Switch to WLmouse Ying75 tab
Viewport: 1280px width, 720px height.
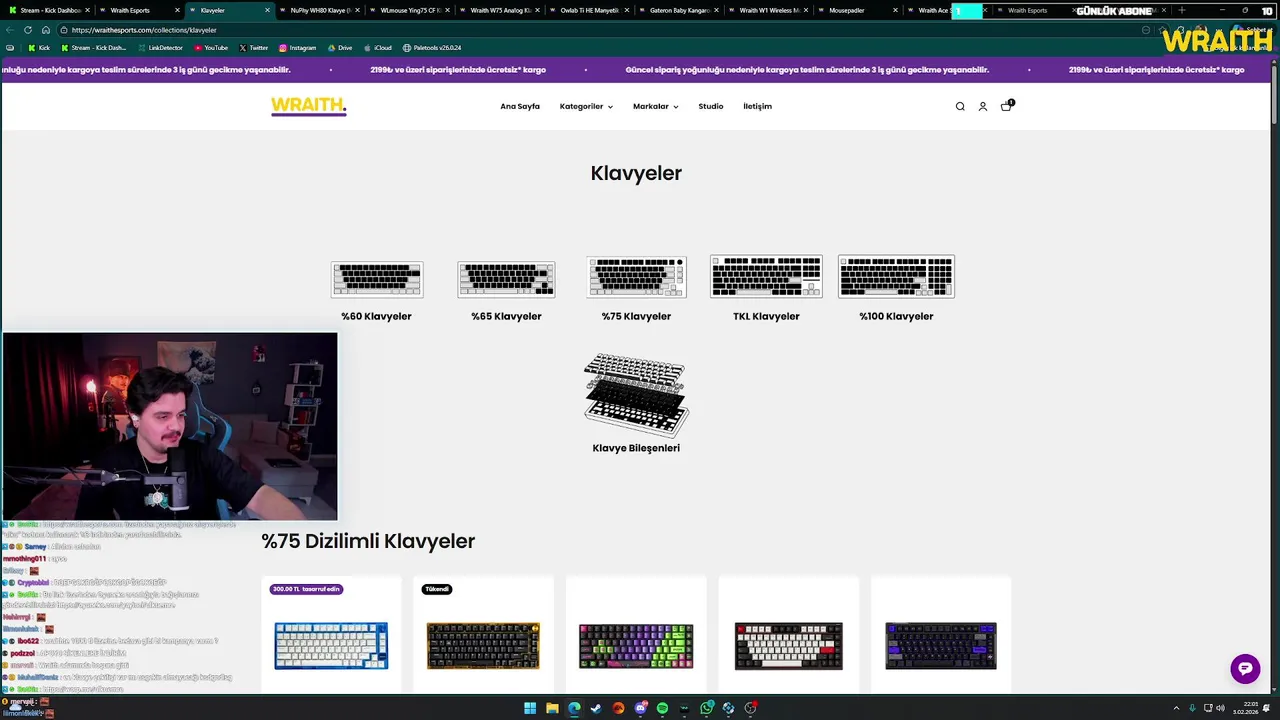click(410, 10)
